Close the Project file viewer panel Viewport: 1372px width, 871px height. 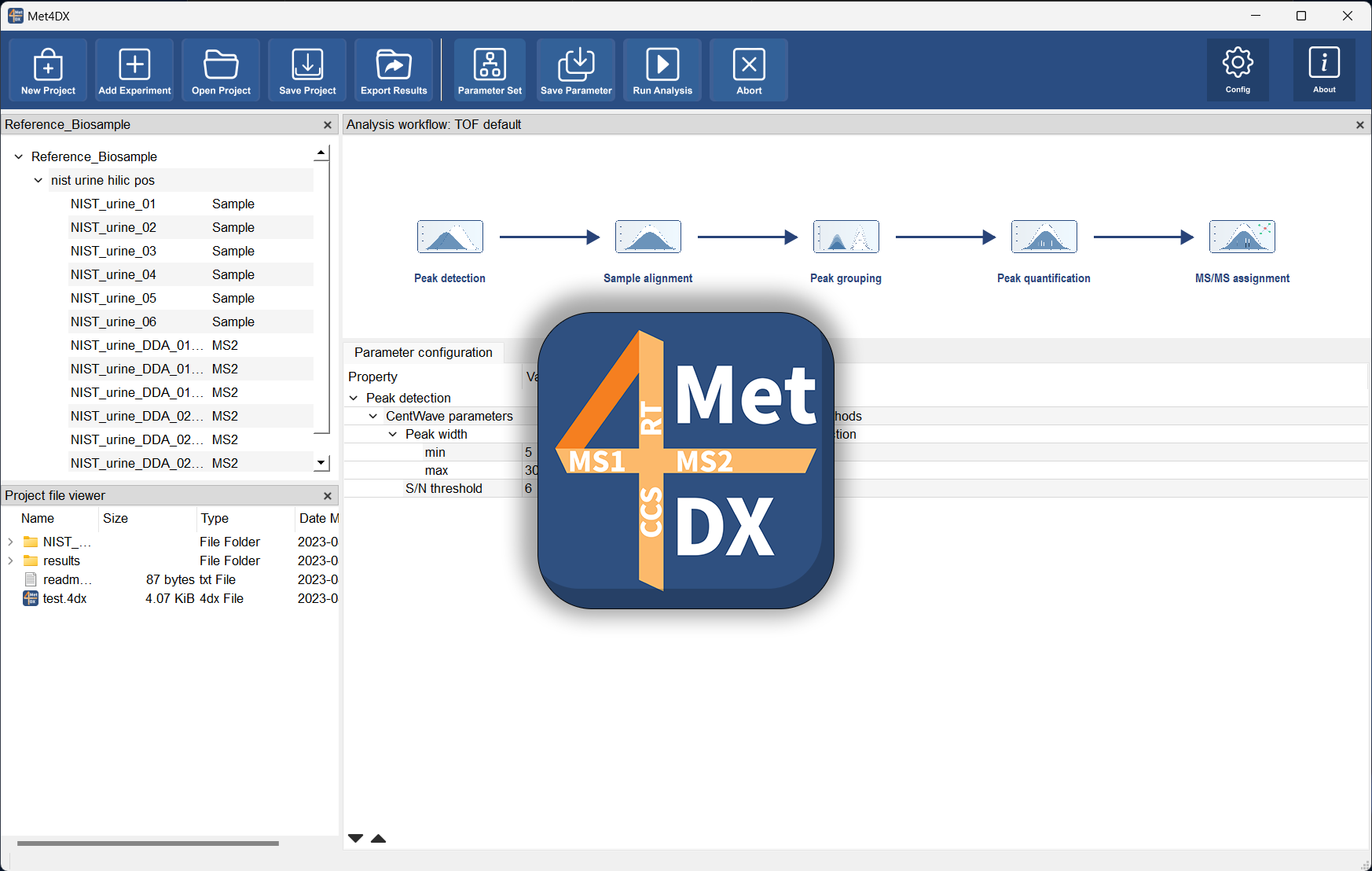(x=328, y=496)
